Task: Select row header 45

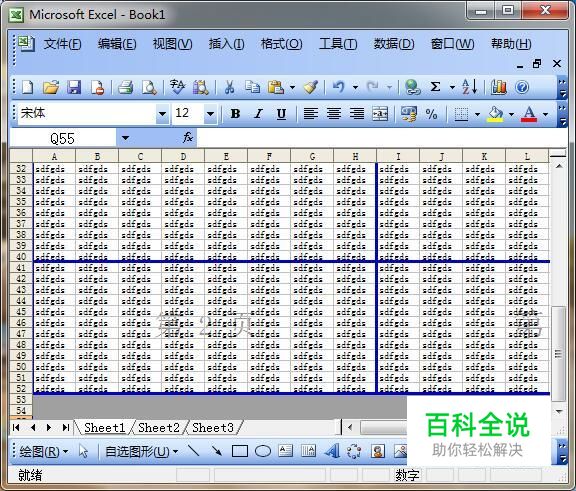Action: 21,312
